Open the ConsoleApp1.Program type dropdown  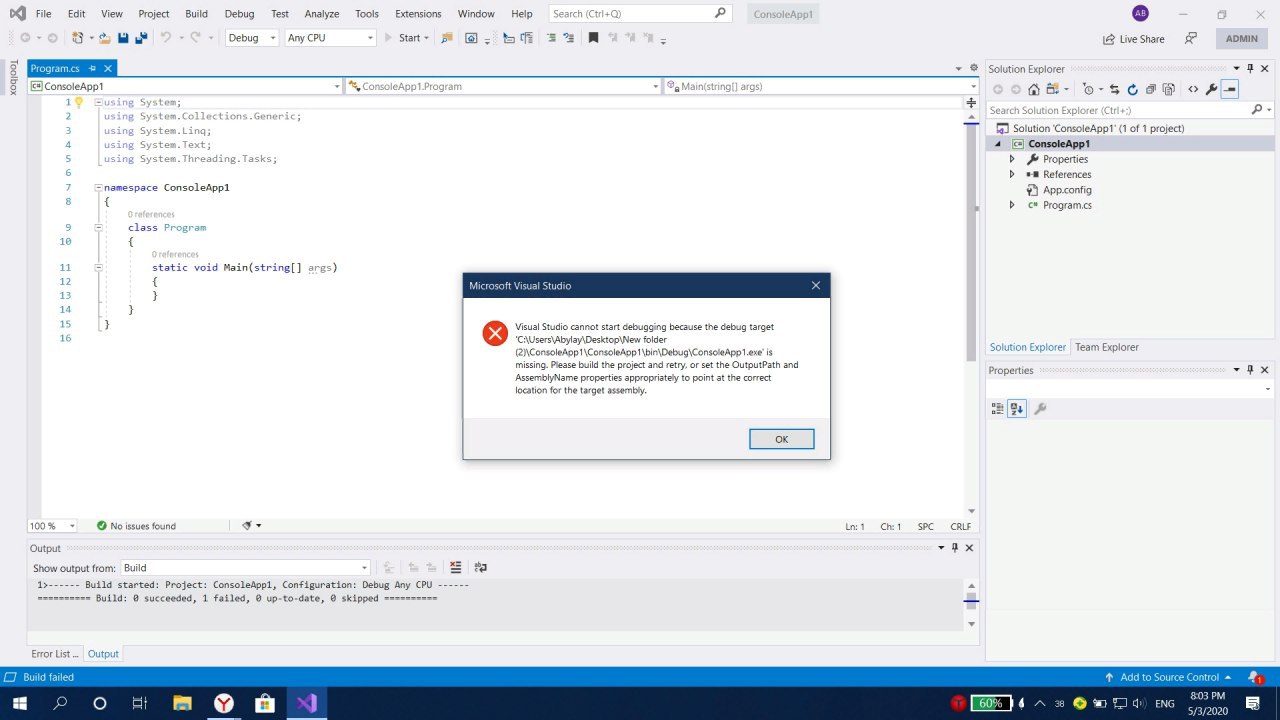(x=503, y=87)
